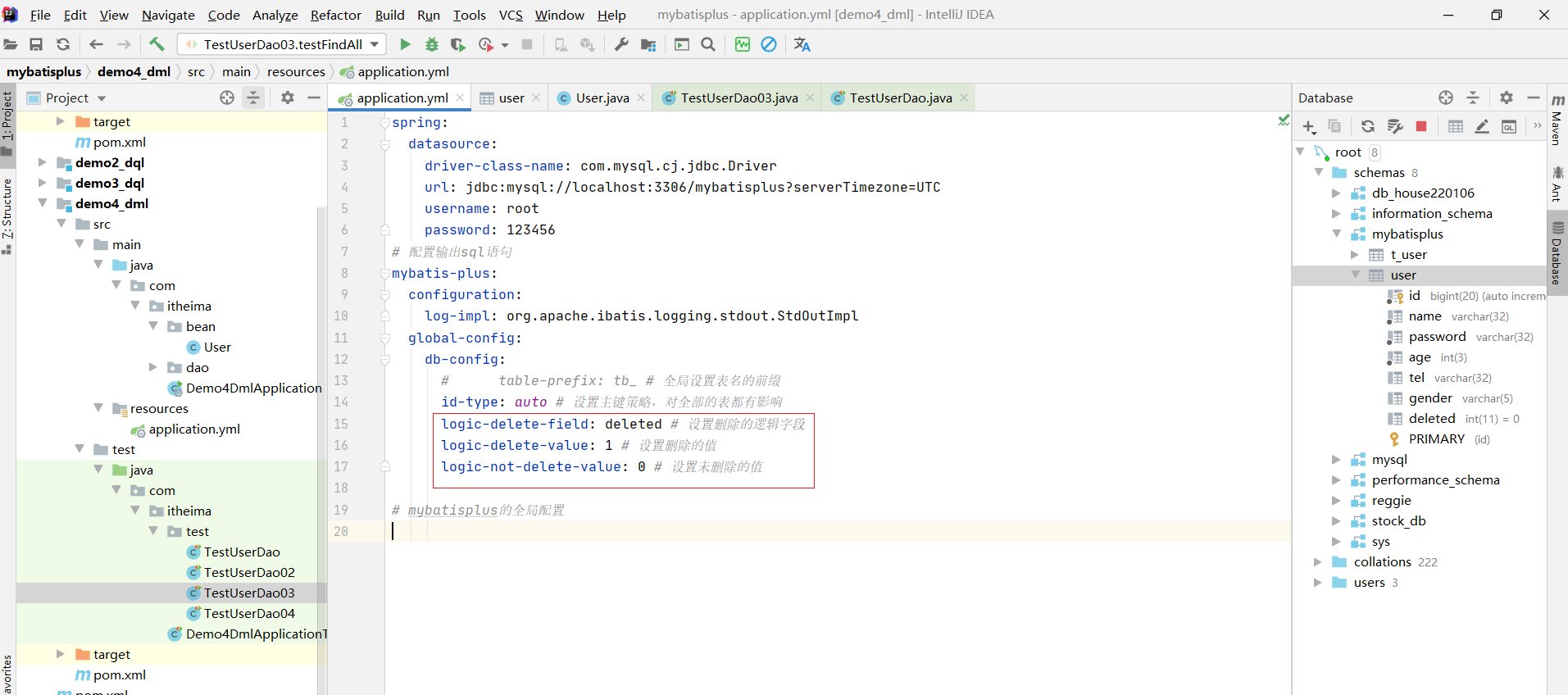Screen dimensions: 1568x695
Task: Expand the demo3_dql module node
Action: pyautogui.click(x=43, y=183)
